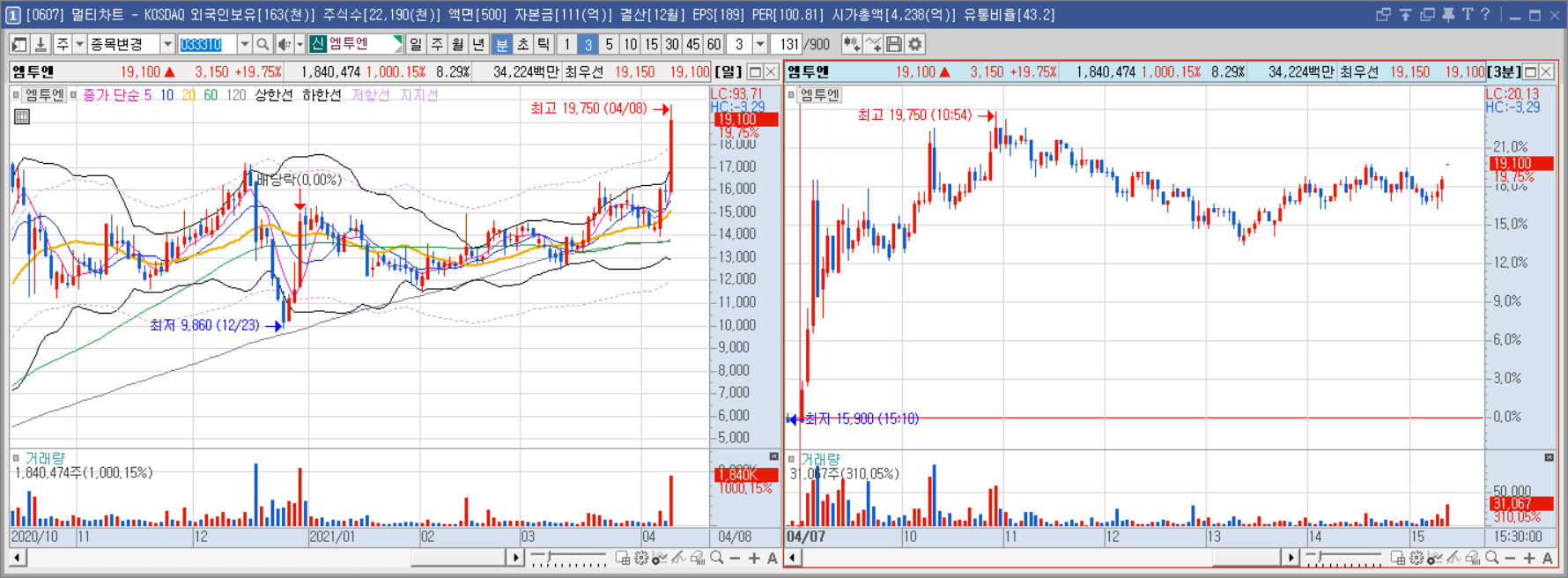Click the left chart scroll-left arrow
This screenshot has width=1568, height=578.
tap(18, 558)
